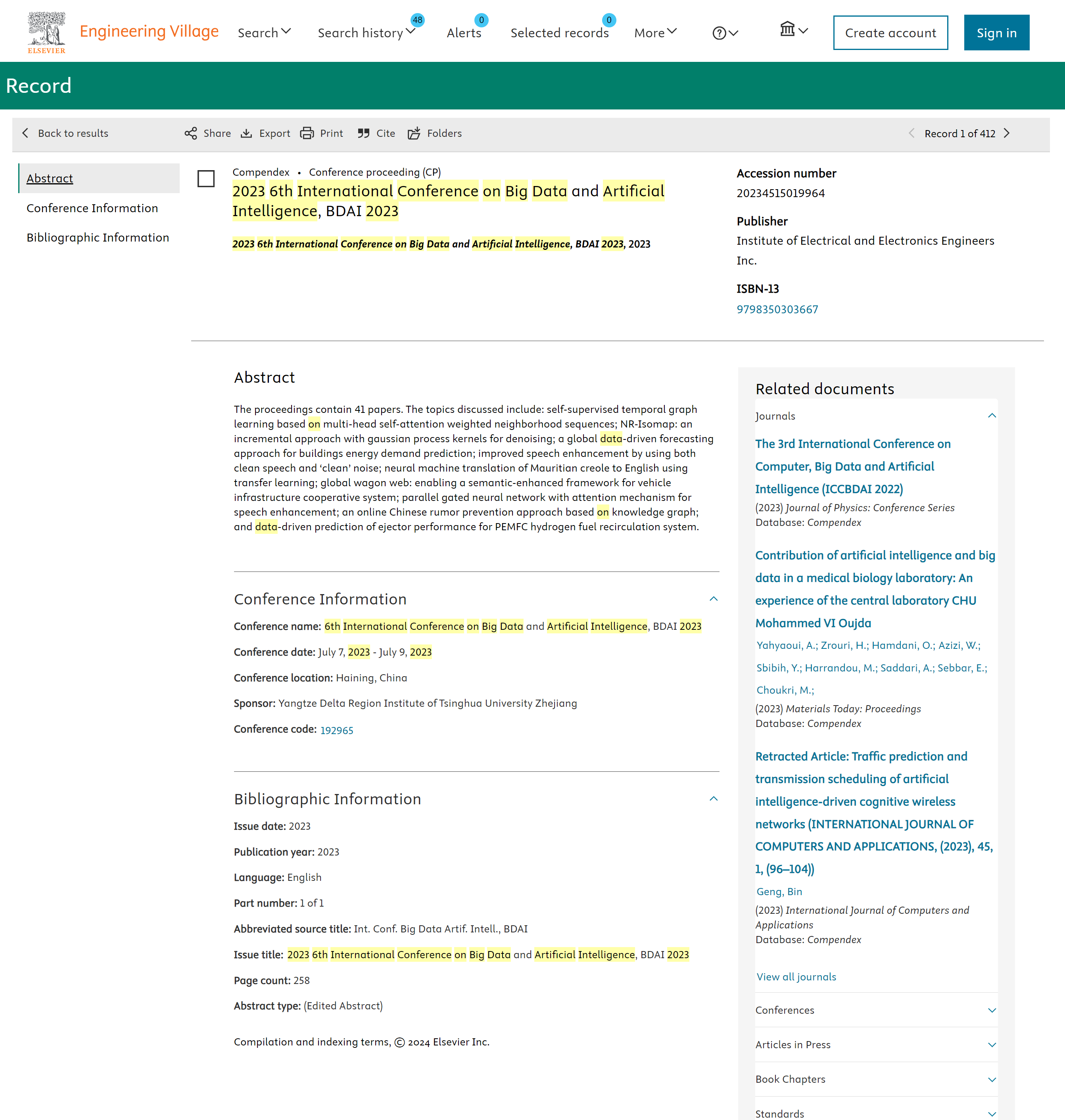Go to previous record arrow
Viewport: 1065px width, 1120px height.
(911, 133)
